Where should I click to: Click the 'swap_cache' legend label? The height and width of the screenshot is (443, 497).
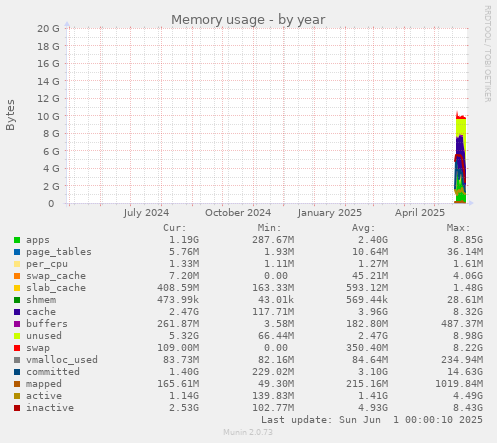tap(56, 276)
